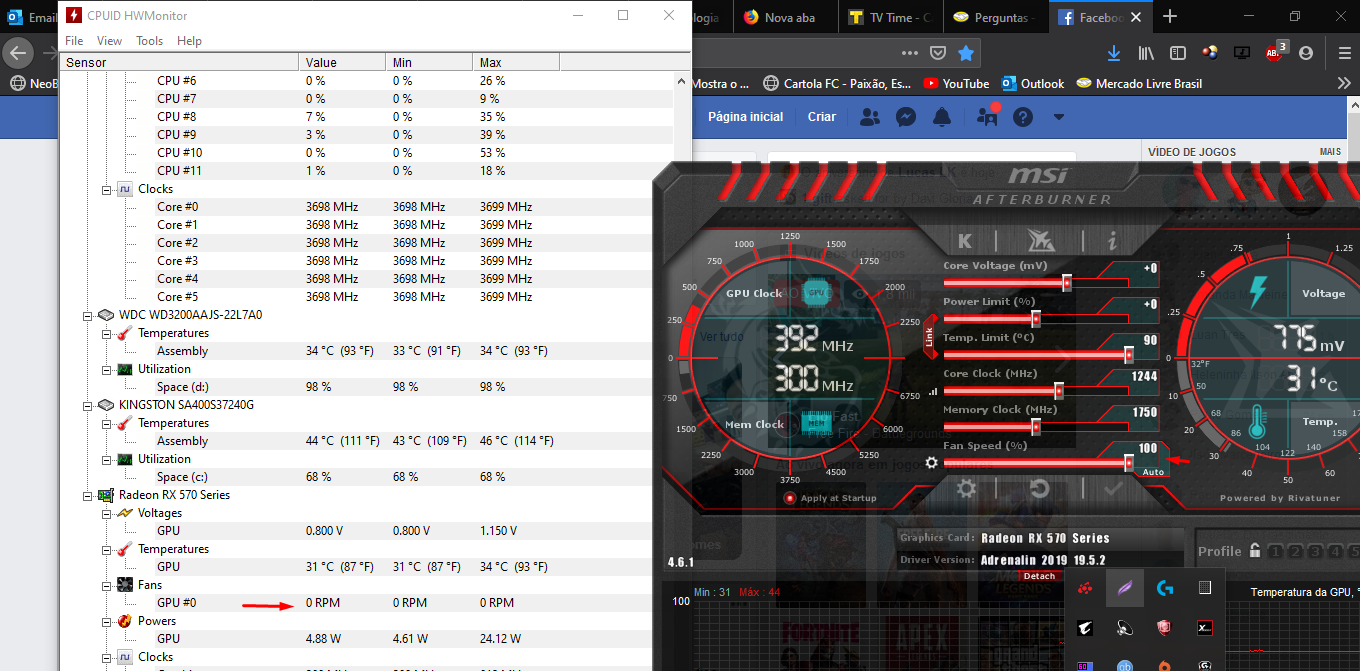Toggle Apply at Startup in Afterburner
Image resolution: width=1360 pixels, height=671 pixels.
[x=832, y=498]
